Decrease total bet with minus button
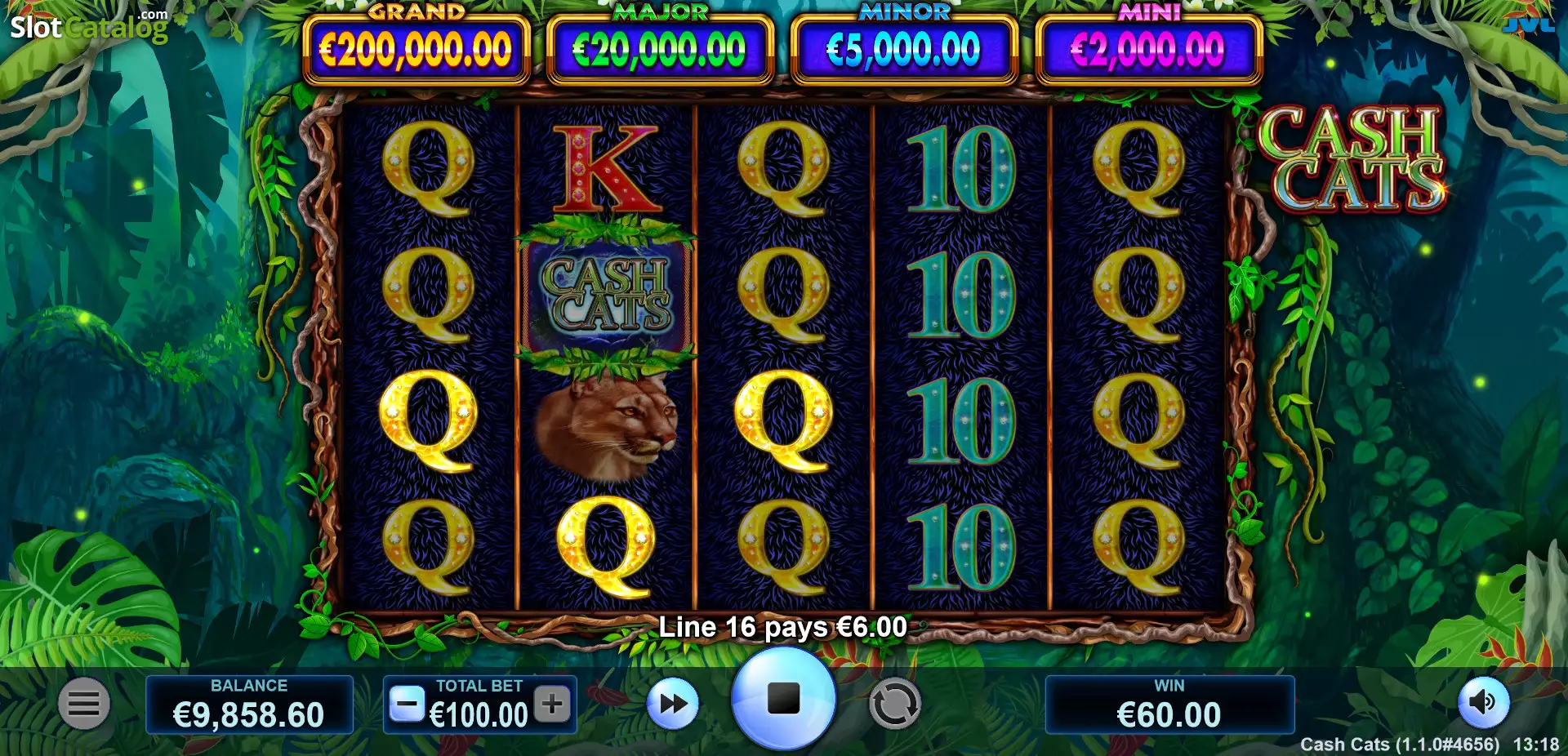 click(x=407, y=704)
